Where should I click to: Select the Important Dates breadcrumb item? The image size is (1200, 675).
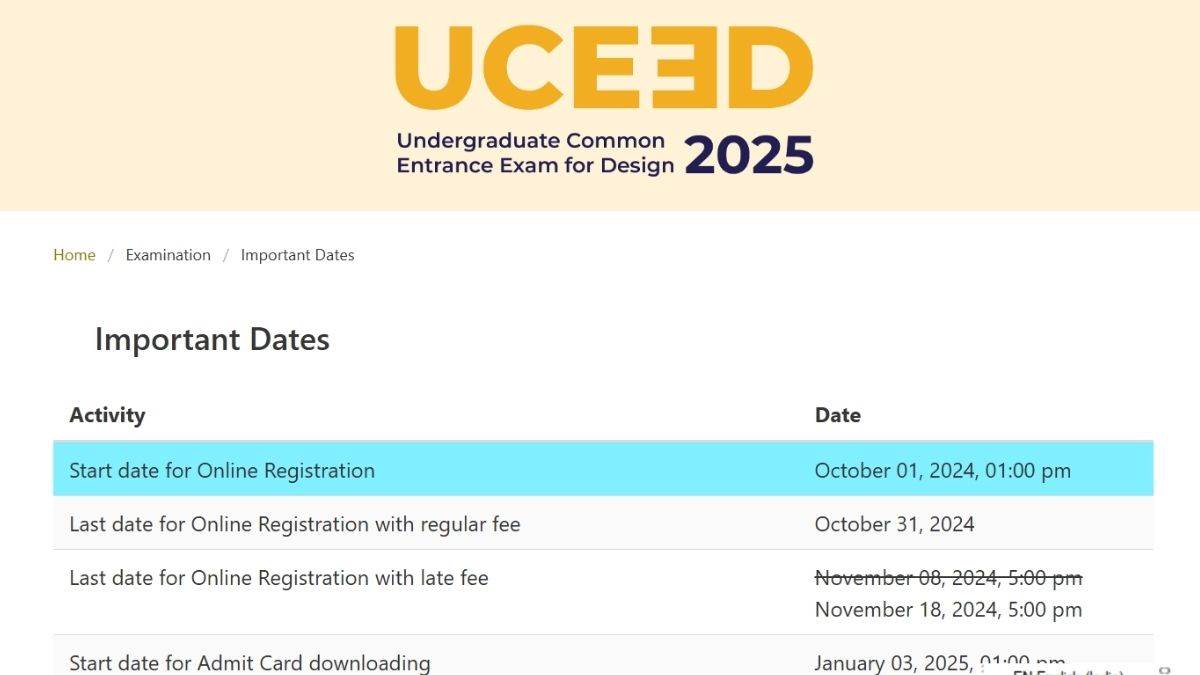tap(297, 255)
